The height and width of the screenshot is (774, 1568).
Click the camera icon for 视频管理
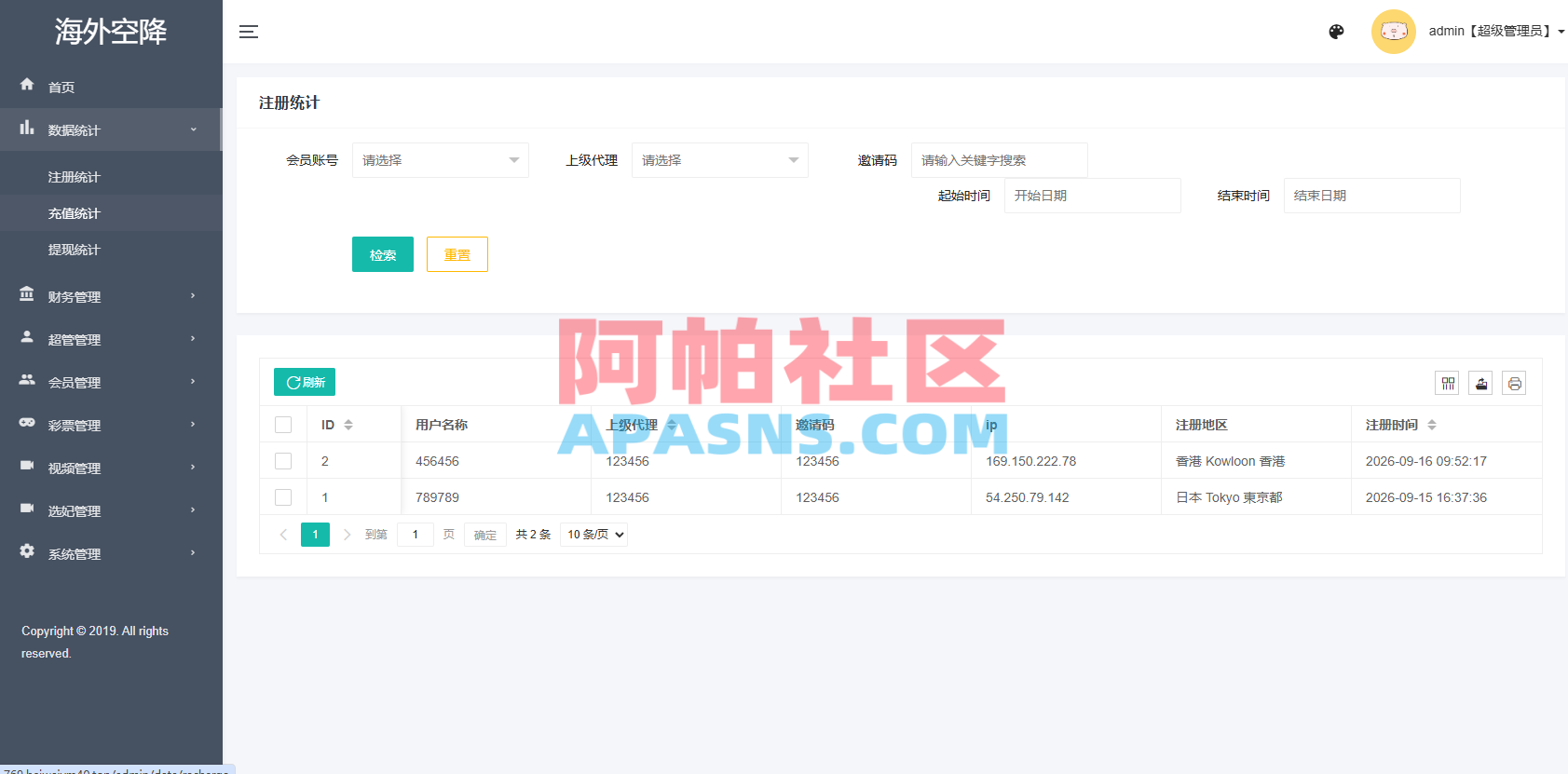coord(27,466)
